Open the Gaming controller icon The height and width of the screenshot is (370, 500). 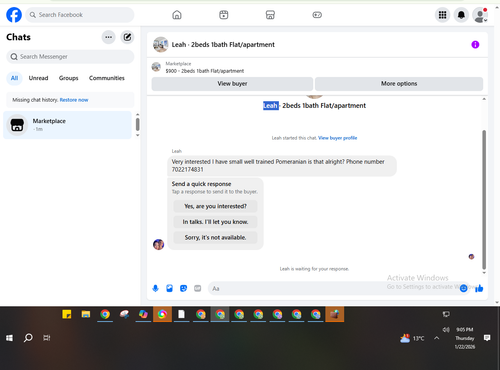(x=317, y=15)
